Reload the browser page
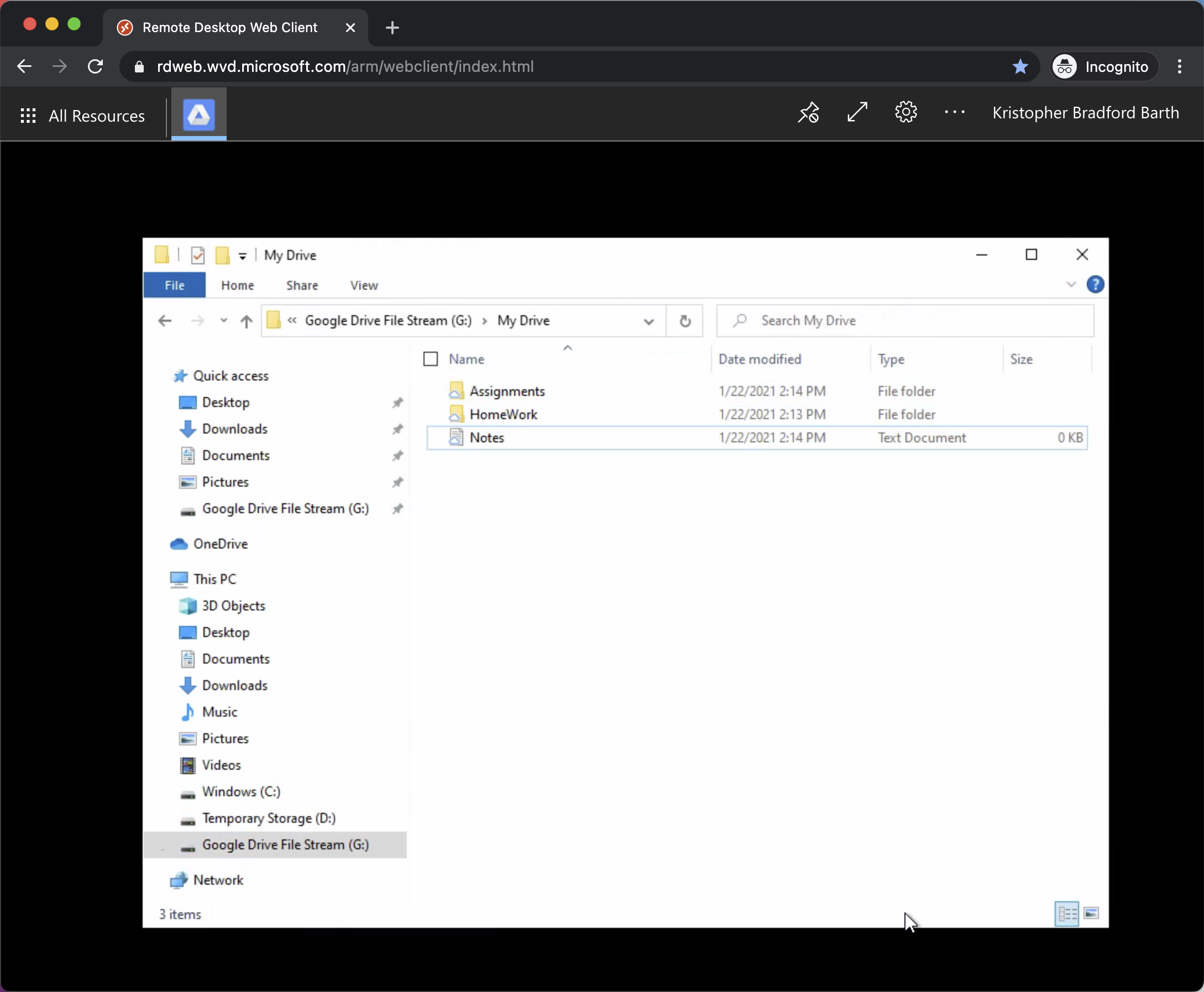 pos(96,66)
